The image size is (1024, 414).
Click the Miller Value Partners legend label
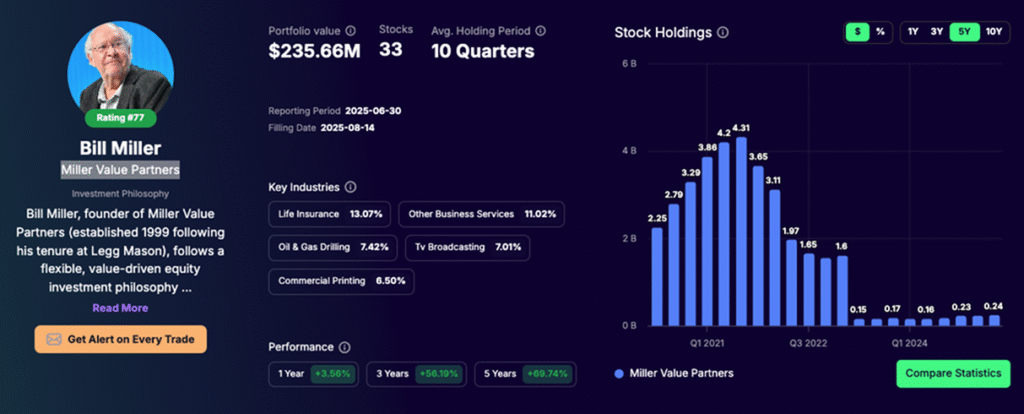pos(681,374)
